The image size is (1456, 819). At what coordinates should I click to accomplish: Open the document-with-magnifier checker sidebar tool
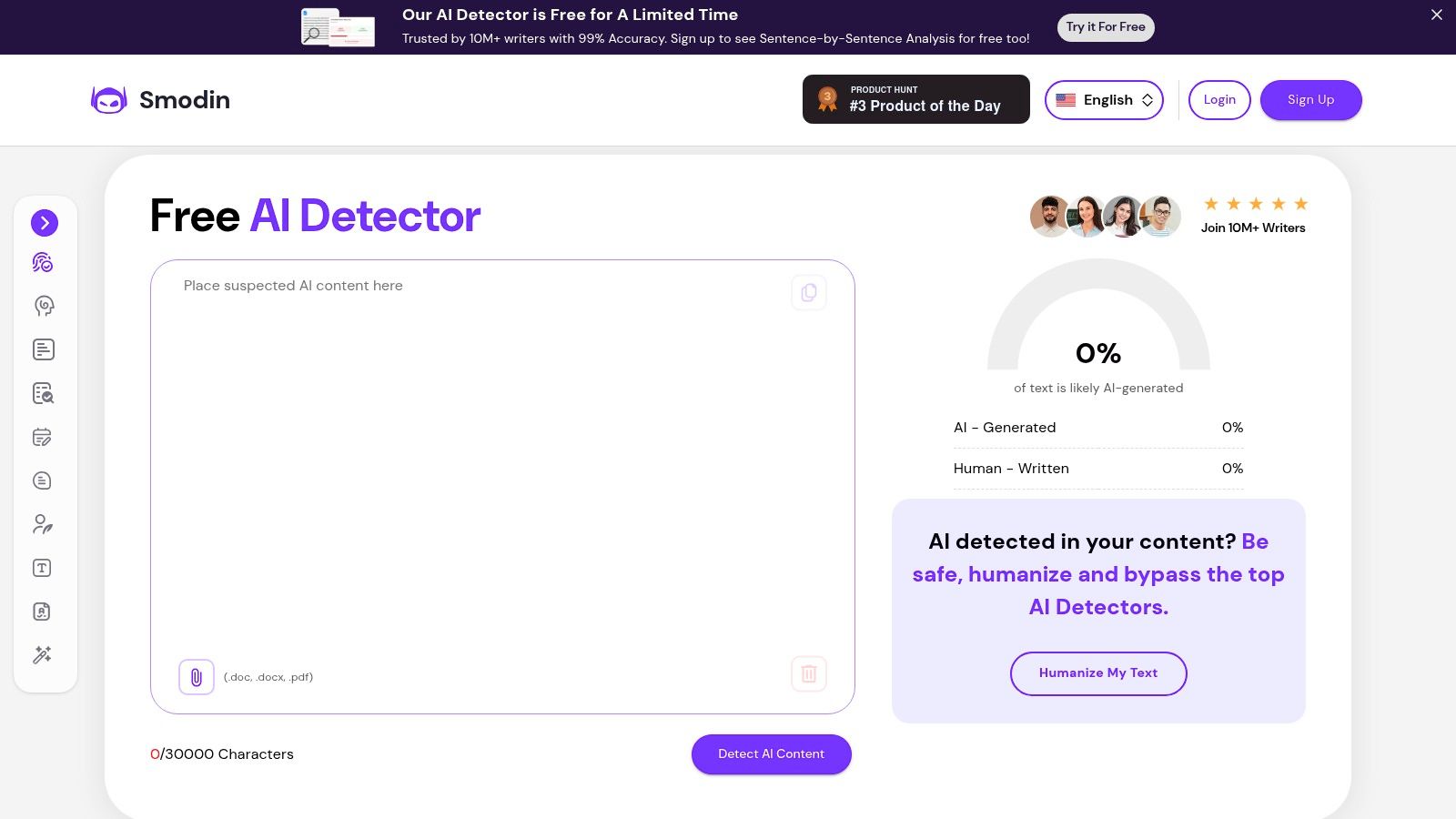[x=43, y=393]
